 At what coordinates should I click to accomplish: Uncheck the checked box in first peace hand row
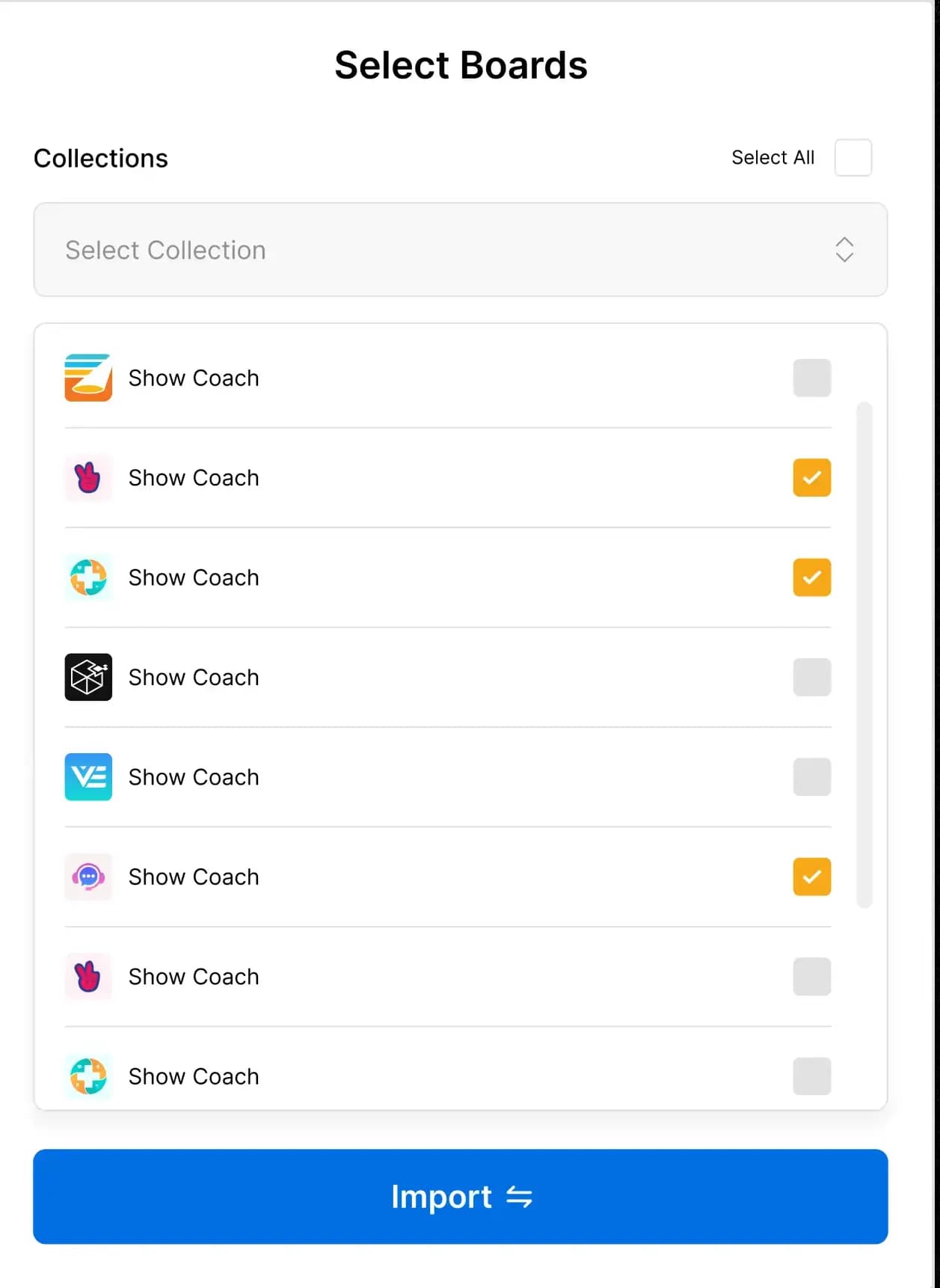pyautogui.click(x=812, y=477)
